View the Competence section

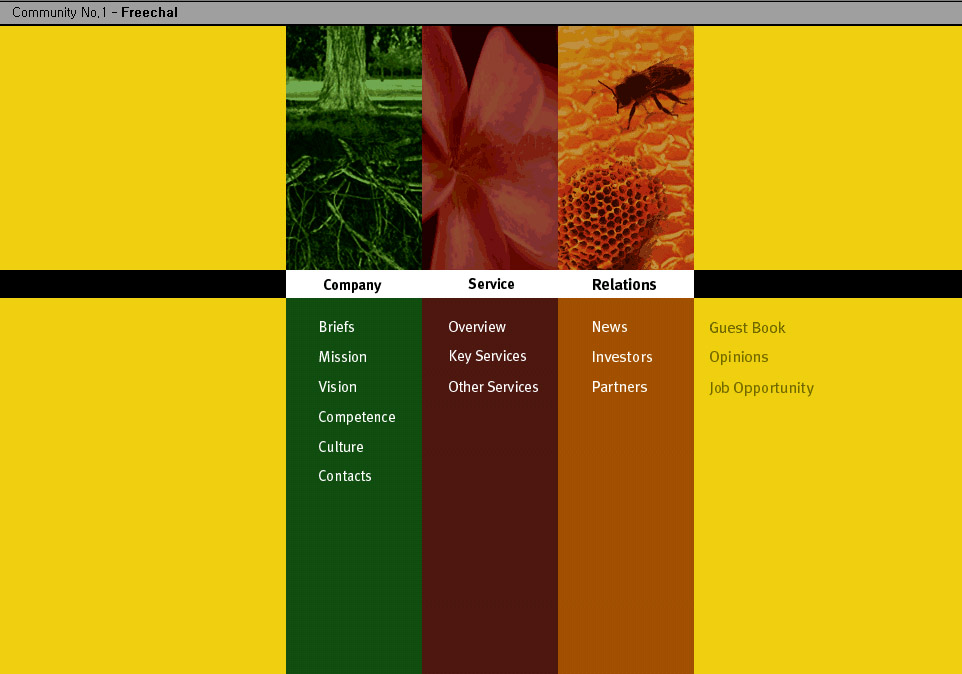coord(356,417)
